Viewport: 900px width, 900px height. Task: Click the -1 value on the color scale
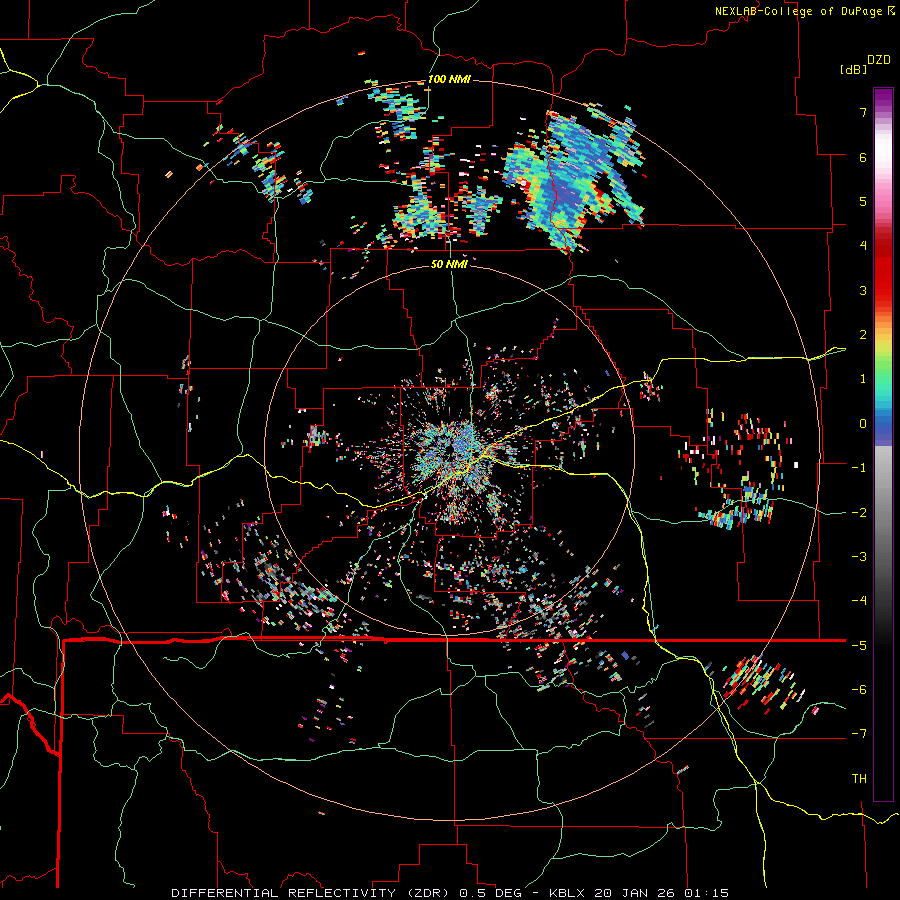click(x=859, y=468)
